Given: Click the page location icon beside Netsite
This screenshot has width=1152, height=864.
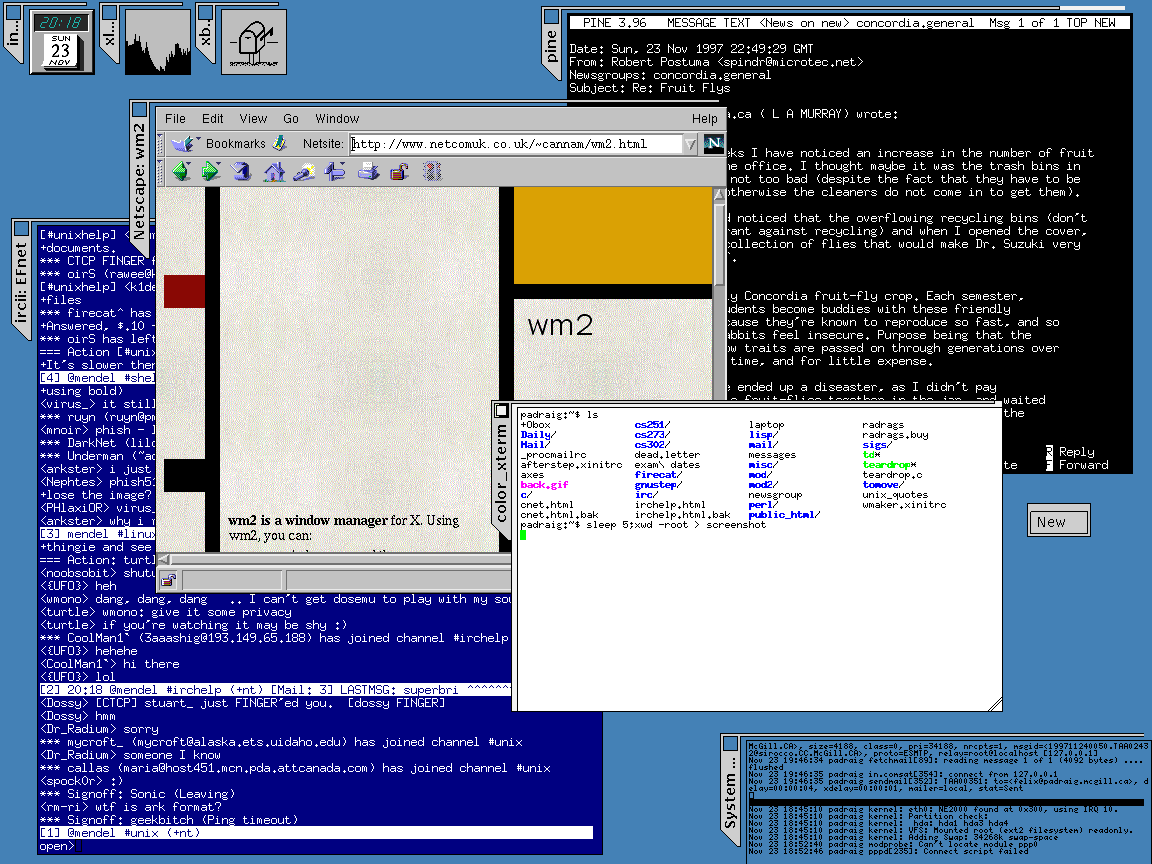Looking at the screenshot, I should coord(280,143).
